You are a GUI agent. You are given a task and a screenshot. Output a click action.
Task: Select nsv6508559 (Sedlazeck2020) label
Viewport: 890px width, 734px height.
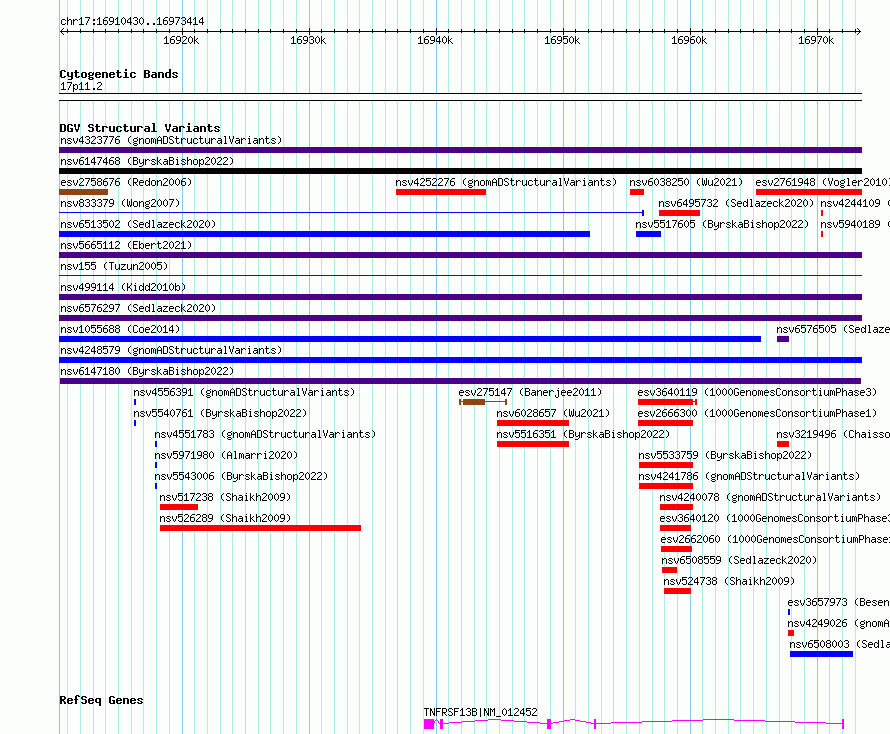(740, 560)
